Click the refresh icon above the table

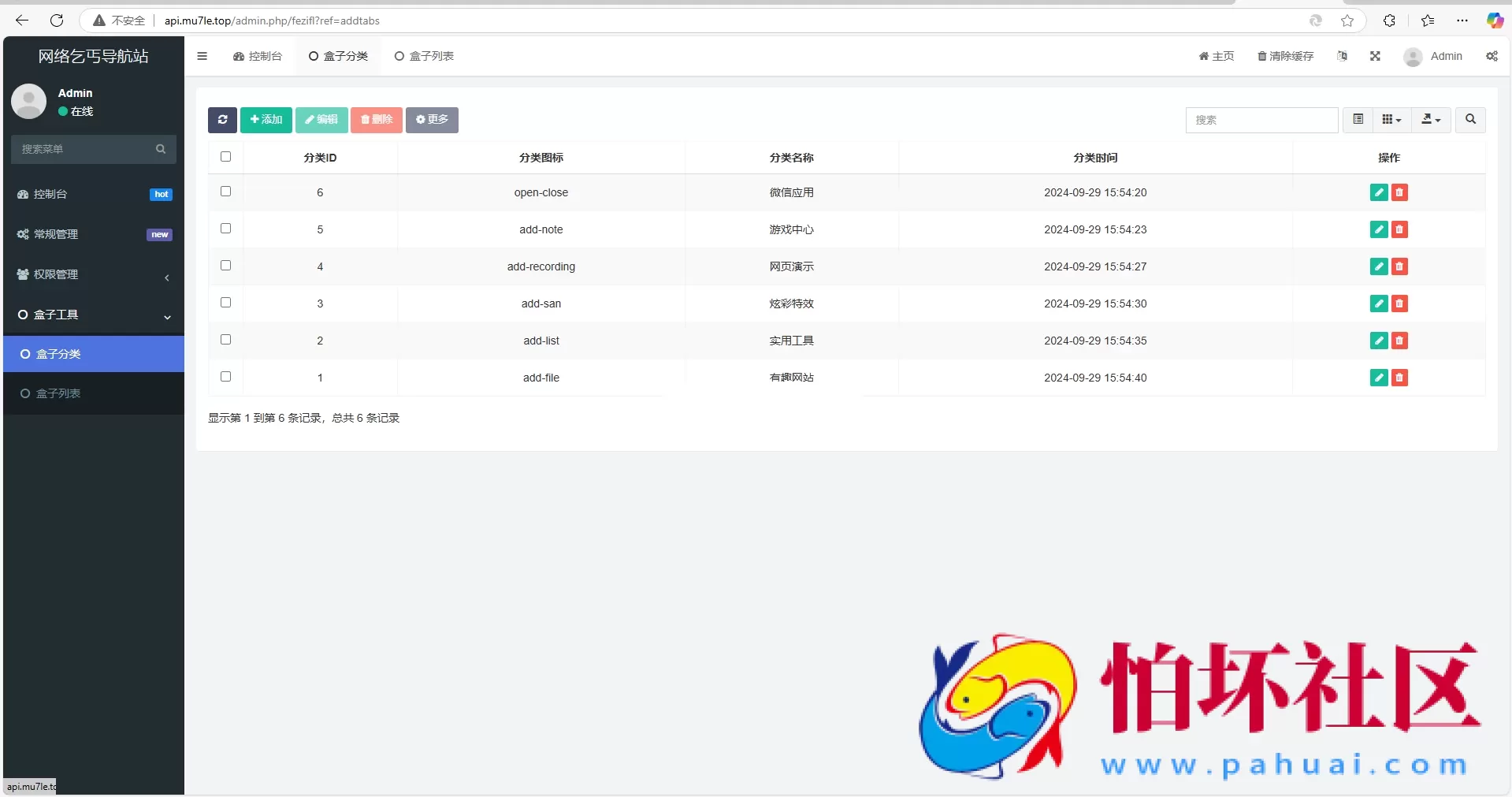[223, 120]
